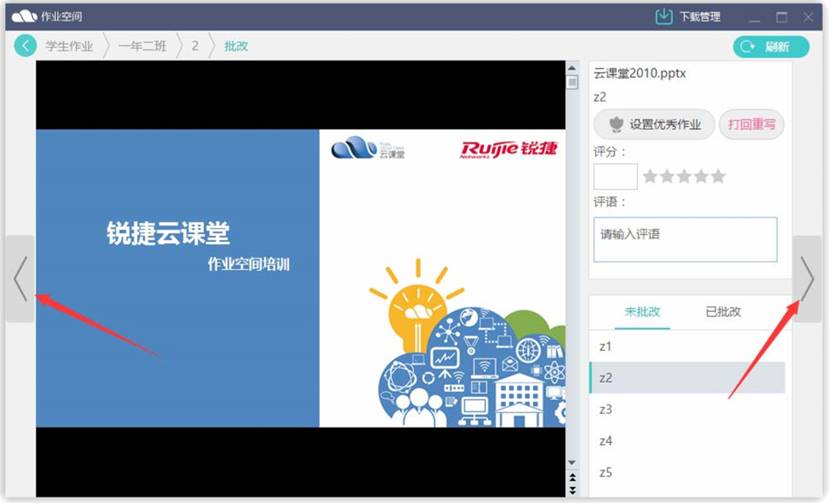Click the preview scrollbar thumb
The image size is (831, 503).
click(572, 82)
